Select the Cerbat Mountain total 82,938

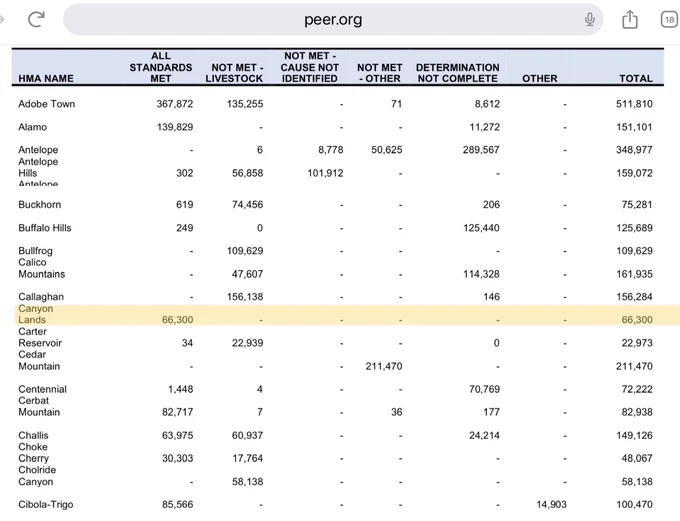tap(637, 413)
